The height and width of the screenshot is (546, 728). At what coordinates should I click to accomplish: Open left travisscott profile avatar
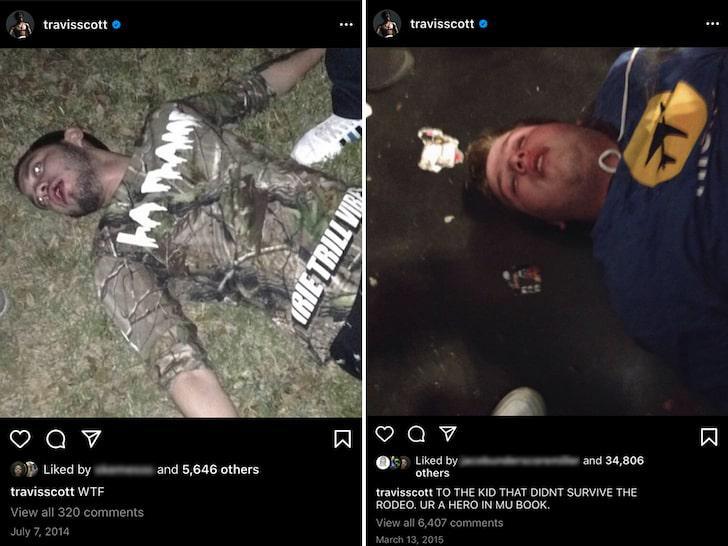tap(20, 24)
